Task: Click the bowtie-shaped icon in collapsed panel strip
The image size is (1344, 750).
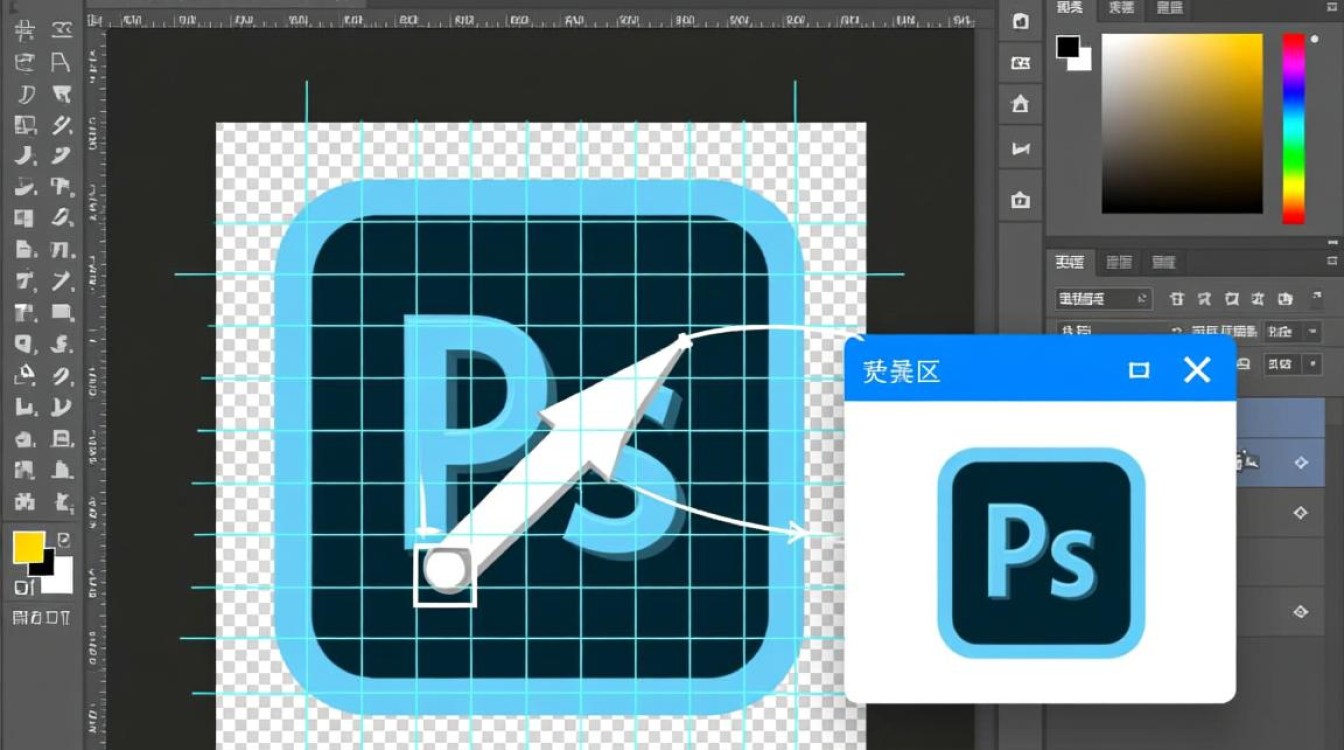Action: (x=1021, y=150)
